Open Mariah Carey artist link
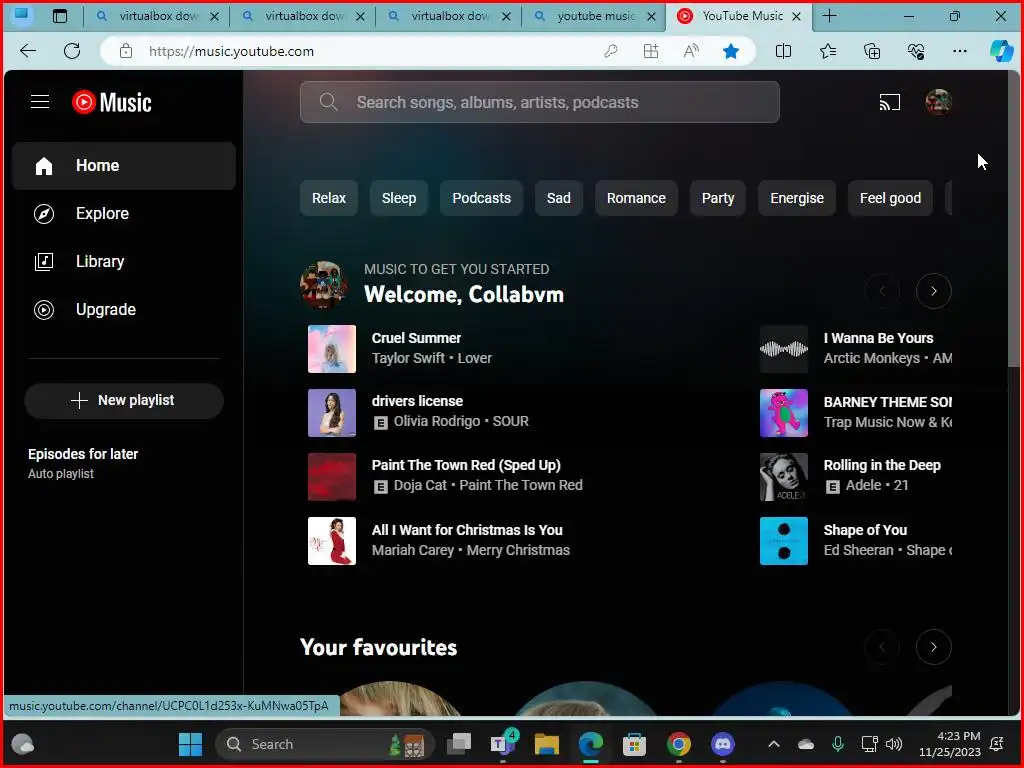Screen dimensions: 1024x768 (413, 550)
